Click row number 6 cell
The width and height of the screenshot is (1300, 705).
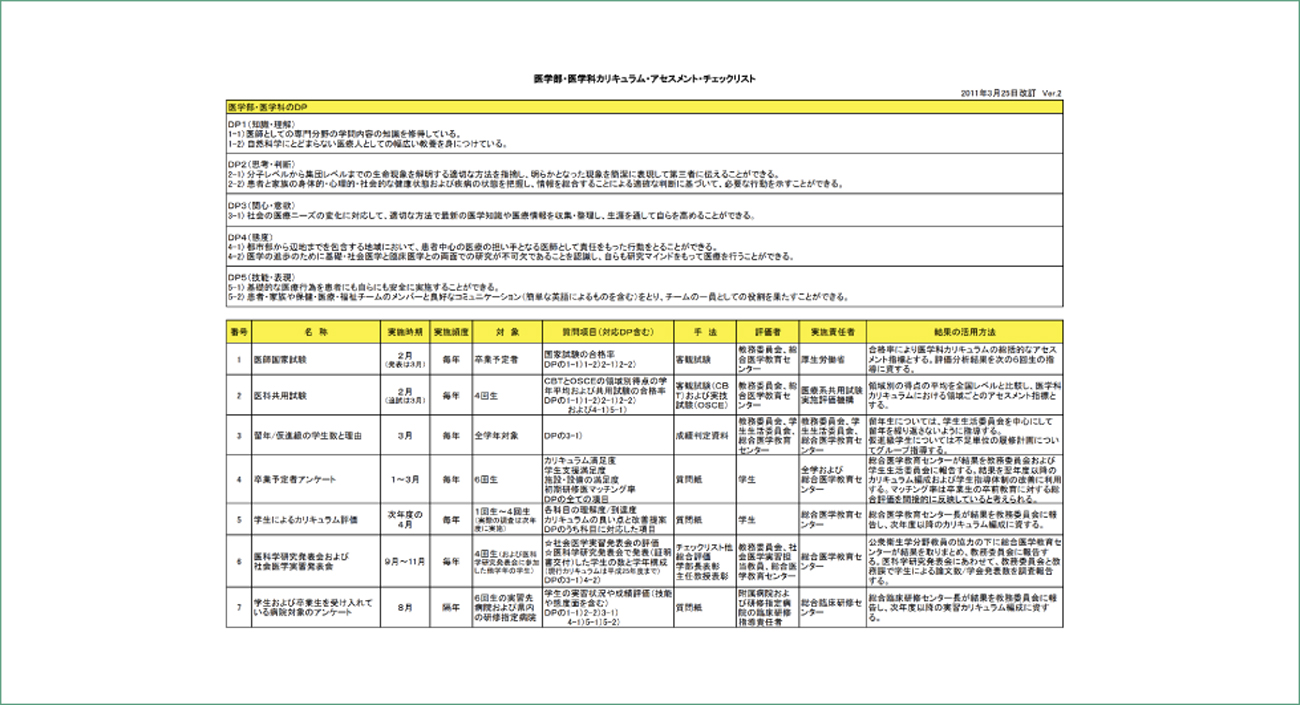coord(238,561)
